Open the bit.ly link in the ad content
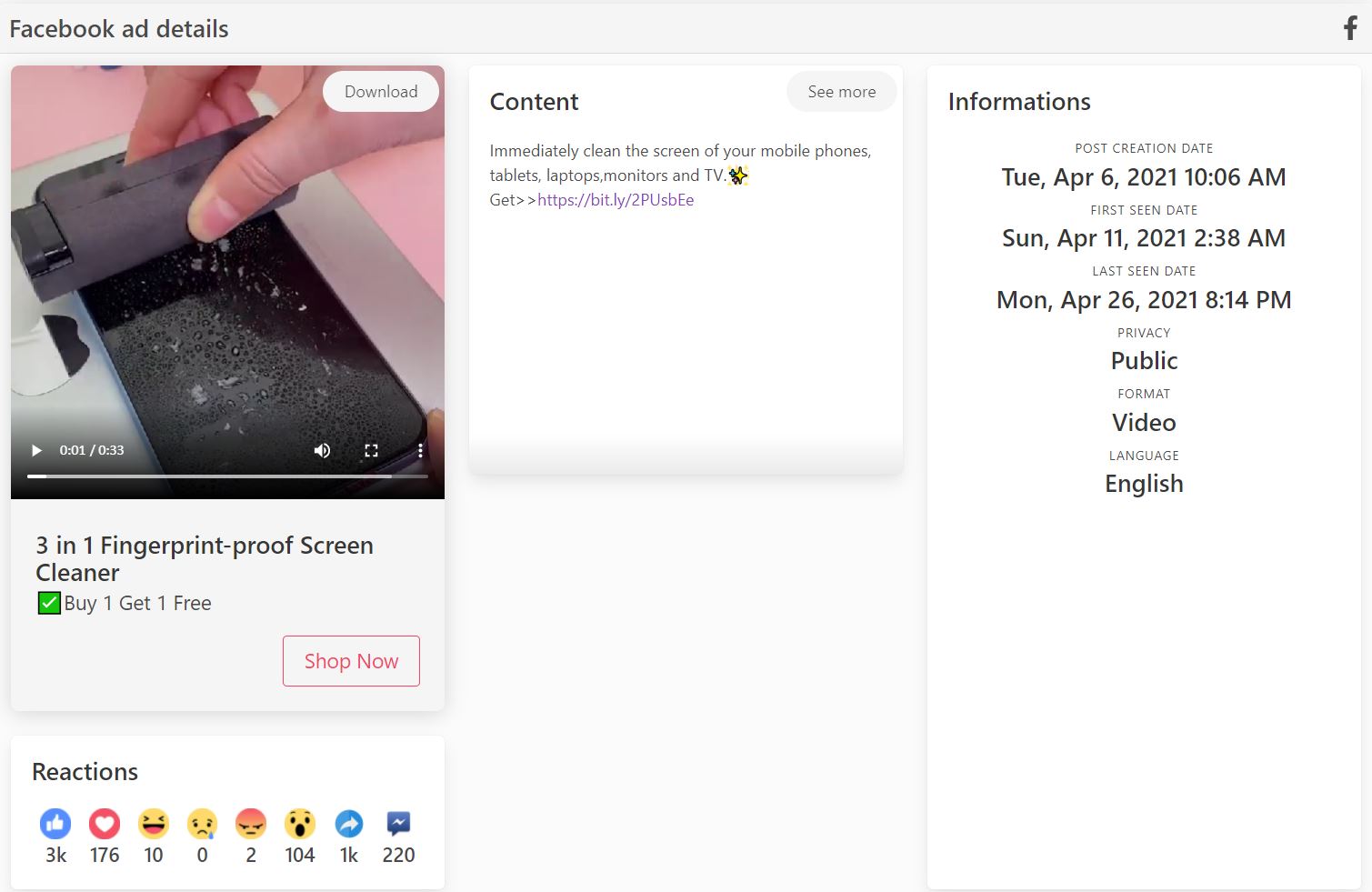 click(616, 199)
